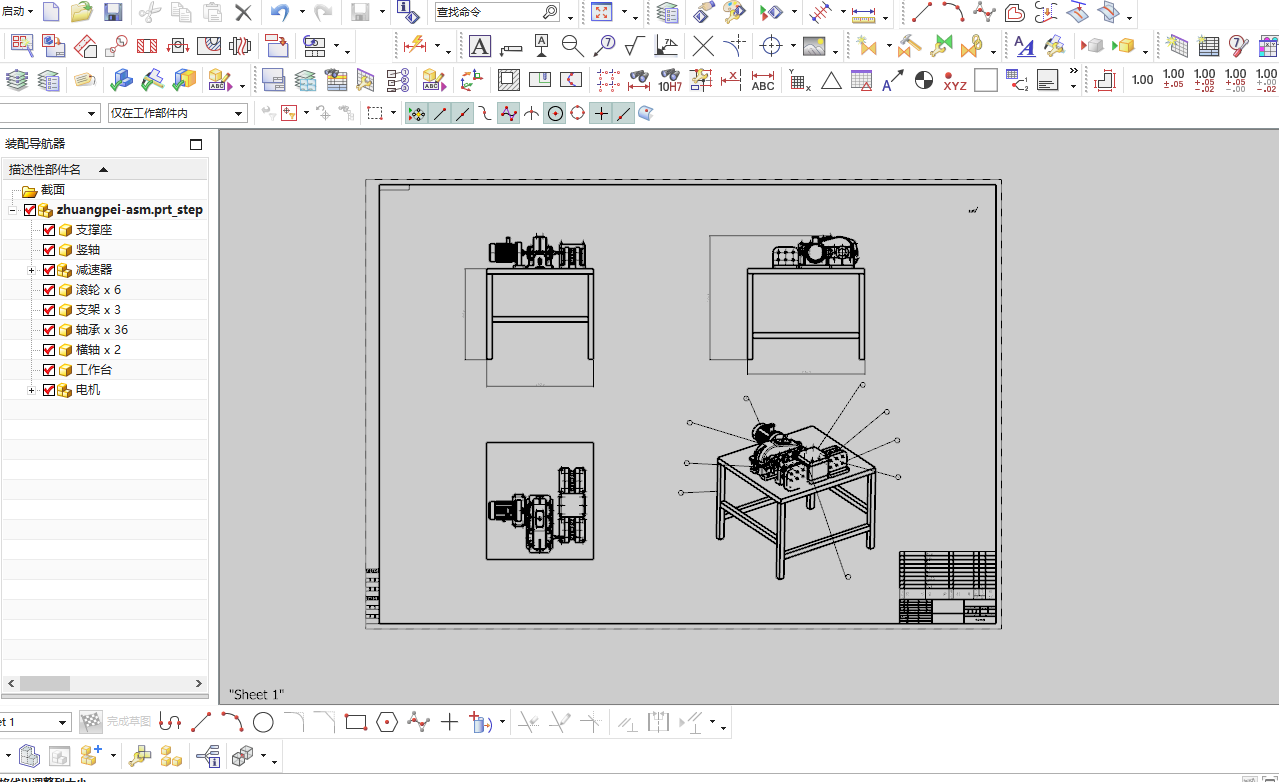Click the magnifier icon in command finder

pos(550,13)
